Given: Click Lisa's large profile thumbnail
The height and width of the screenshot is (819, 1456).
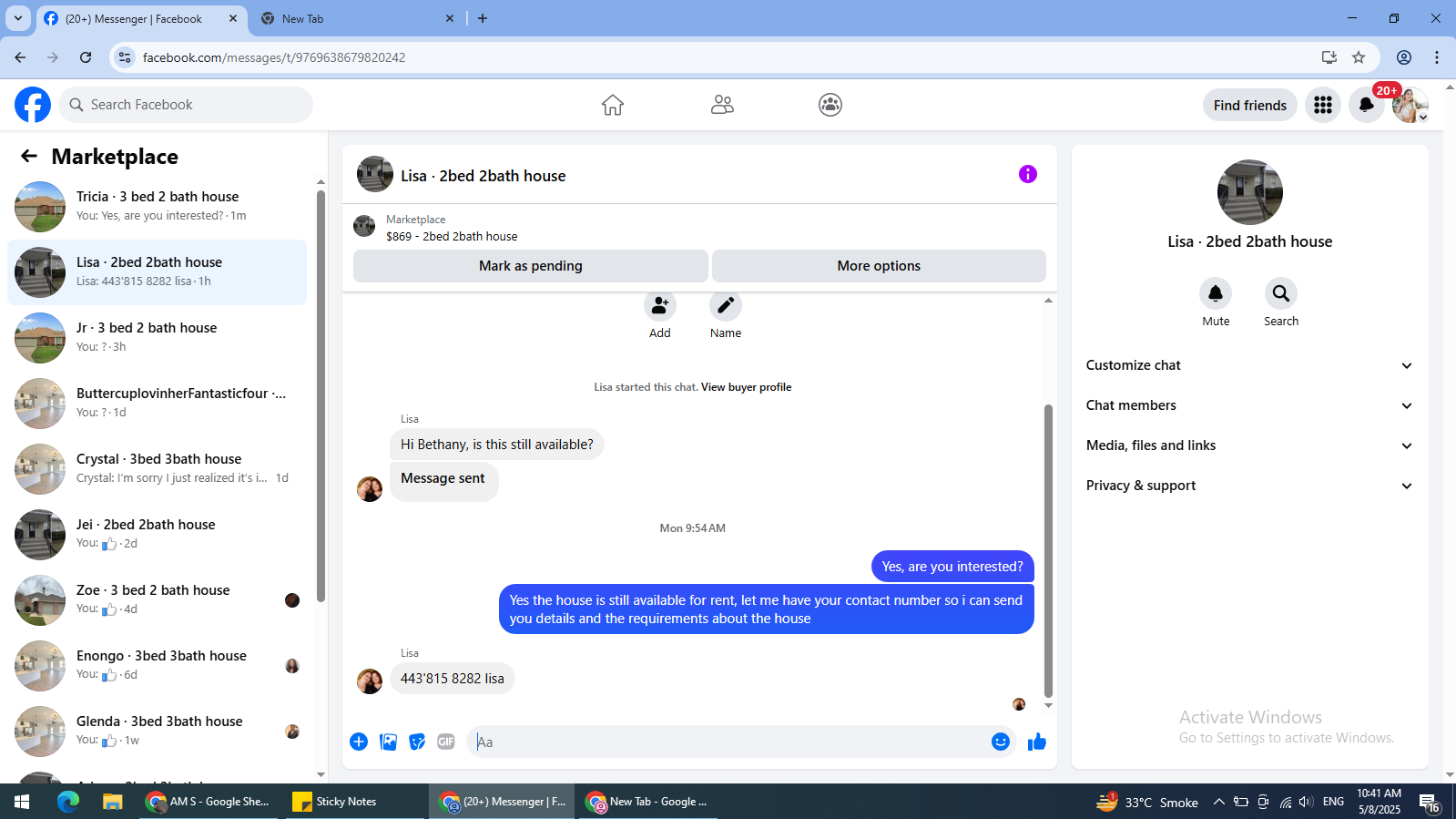Looking at the screenshot, I should coord(1250,192).
